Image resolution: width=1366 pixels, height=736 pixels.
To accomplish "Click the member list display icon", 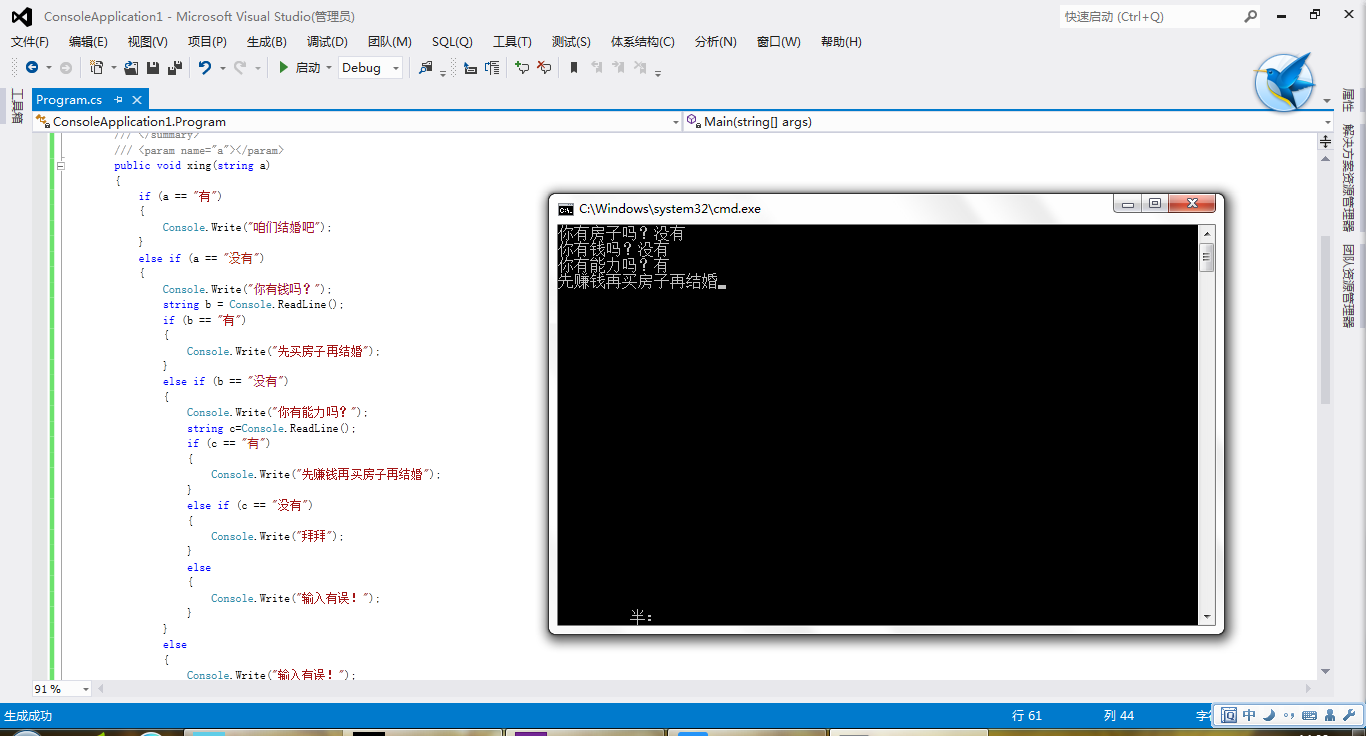I will (x=492, y=67).
